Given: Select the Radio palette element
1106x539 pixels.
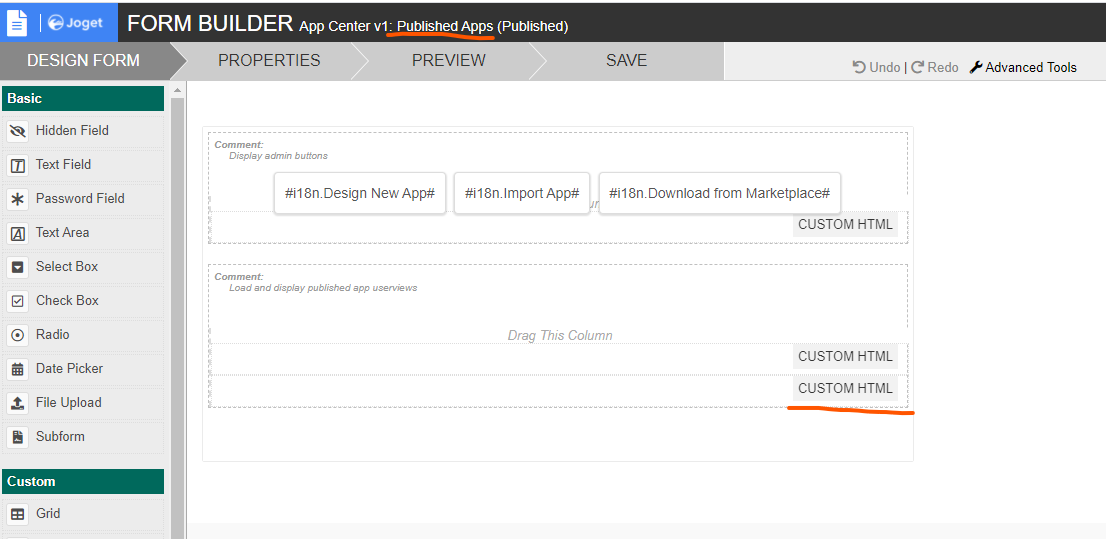Looking at the screenshot, I should pos(52,335).
